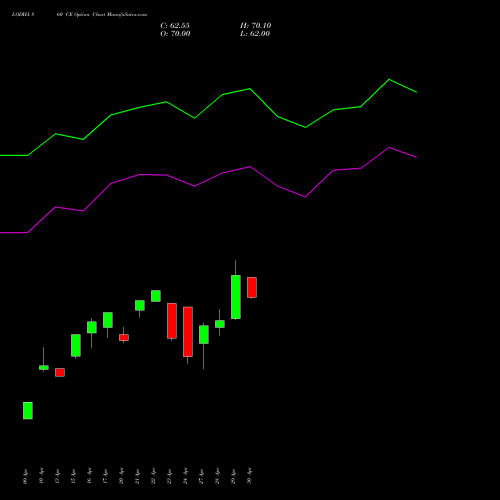Click the green candle for 15 Apr

(76, 345)
